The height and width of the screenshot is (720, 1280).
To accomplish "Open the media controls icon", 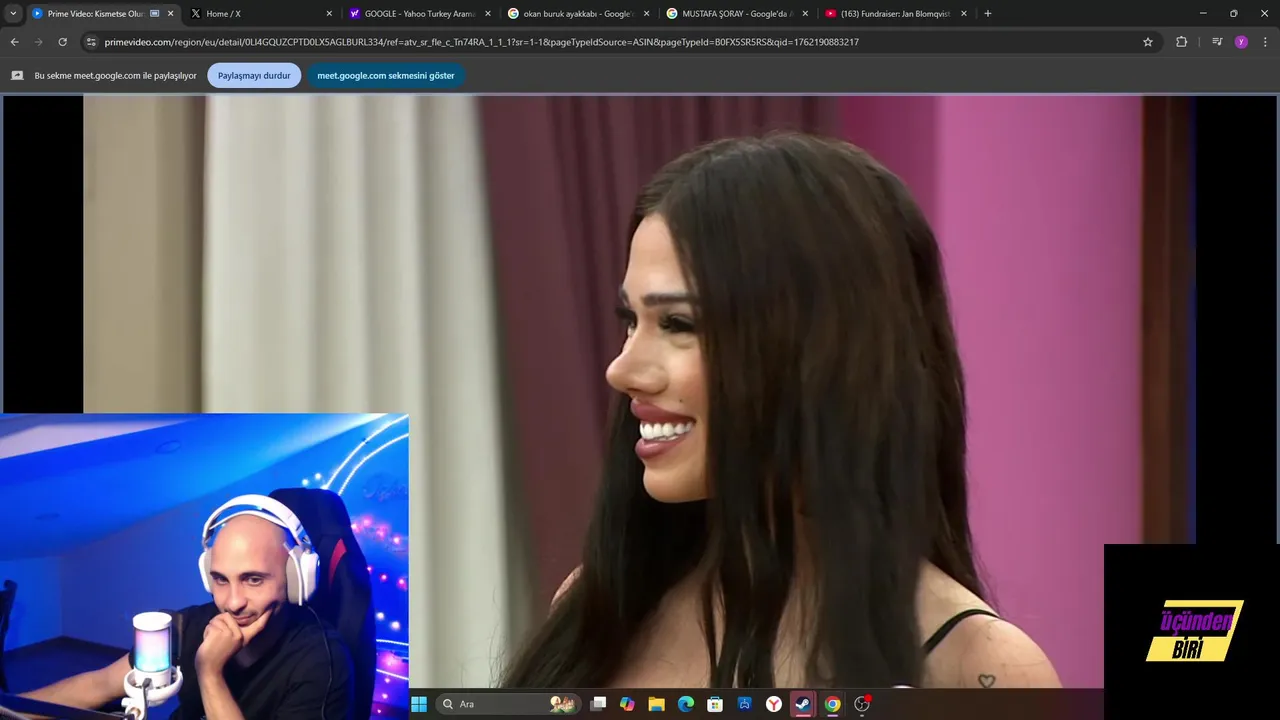I will (x=1217, y=42).
